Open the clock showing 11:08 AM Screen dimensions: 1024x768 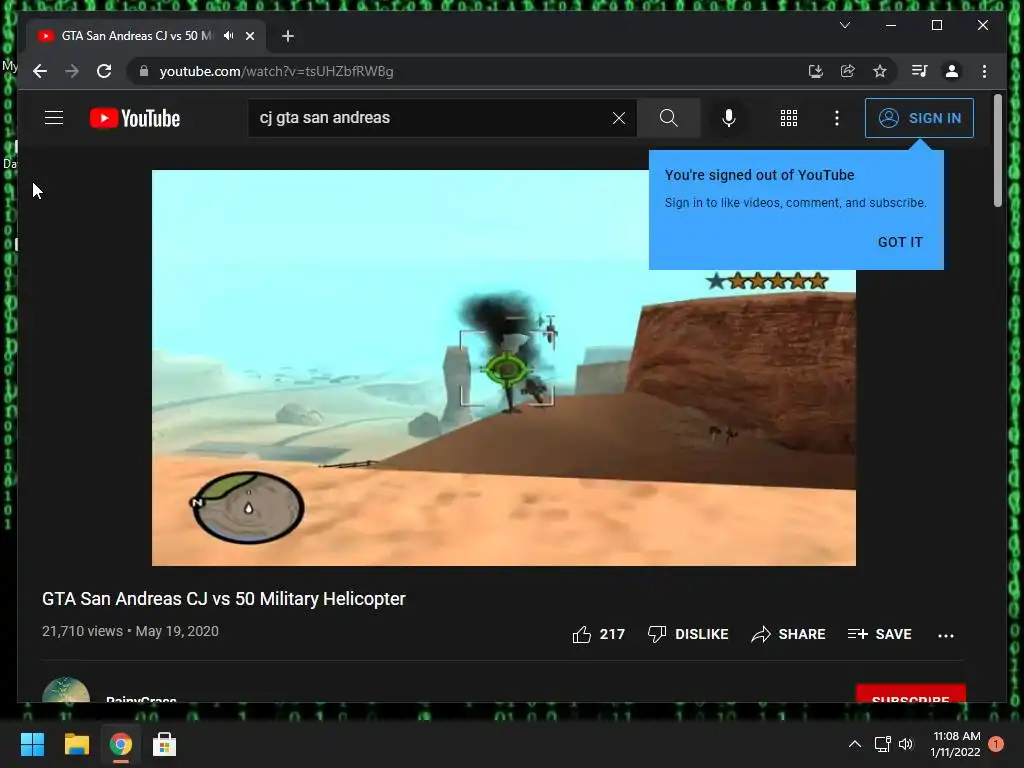[x=955, y=744]
